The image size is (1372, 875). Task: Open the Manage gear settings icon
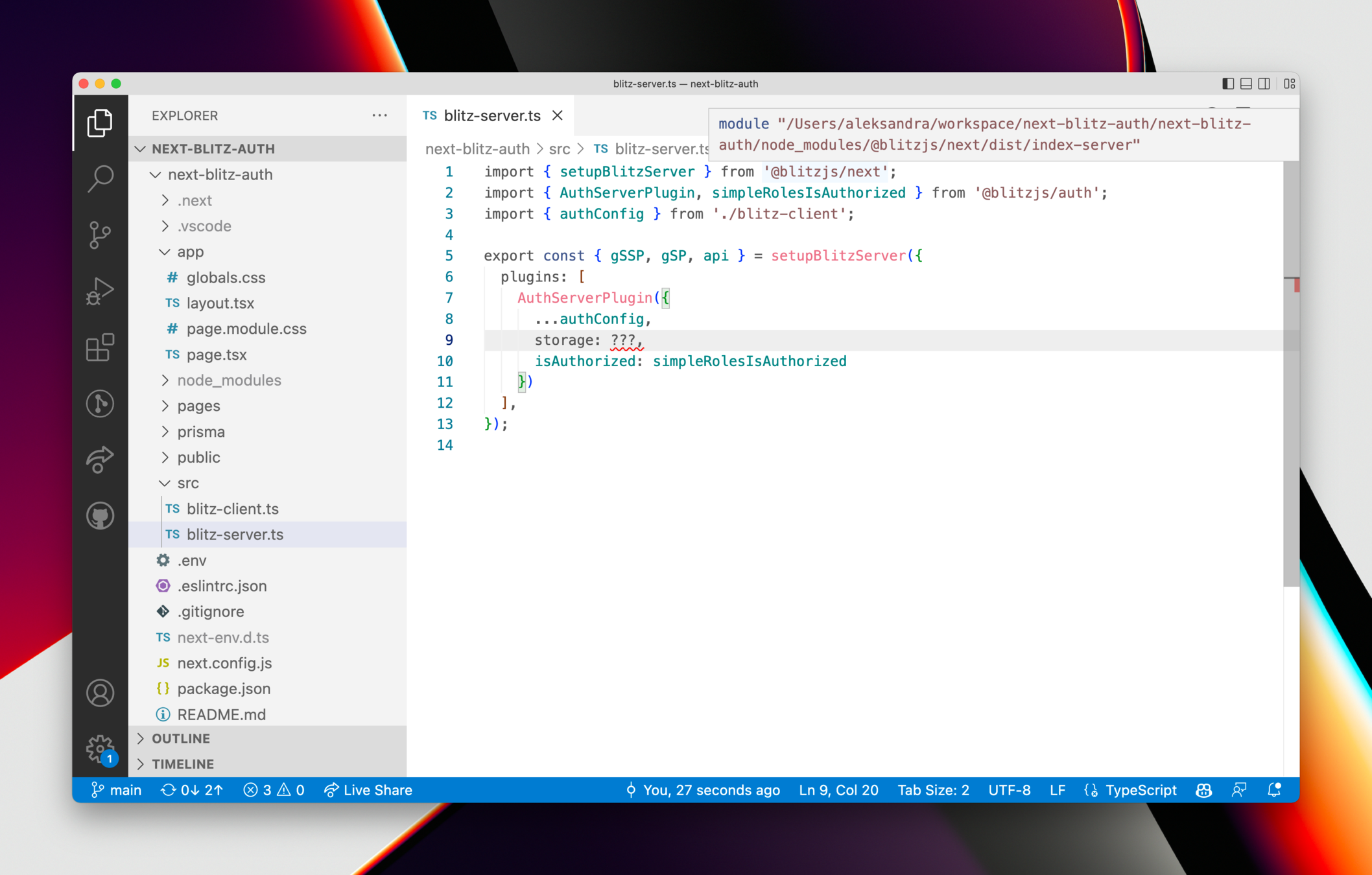click(x=100, y=749)
